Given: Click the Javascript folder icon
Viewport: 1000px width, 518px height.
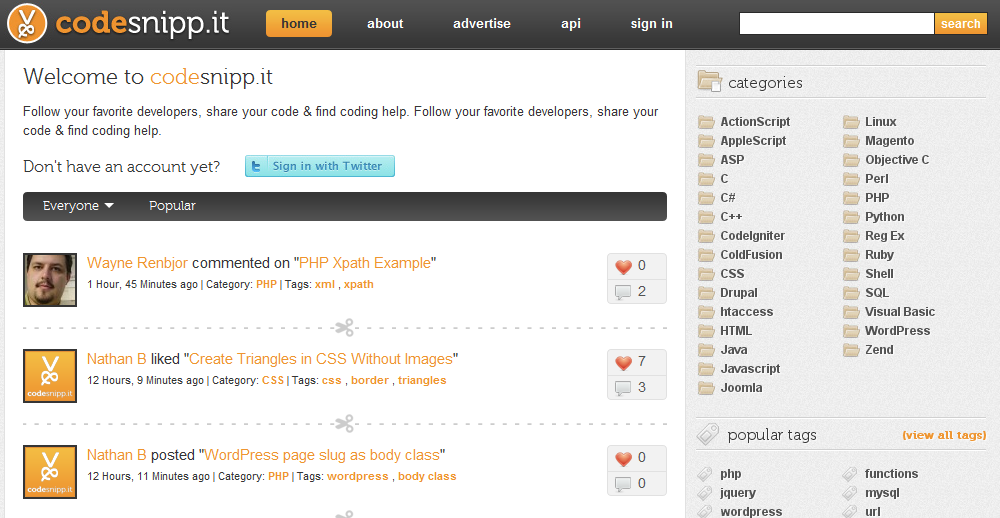Looking at the screenshot, I should tap(706, 369).
